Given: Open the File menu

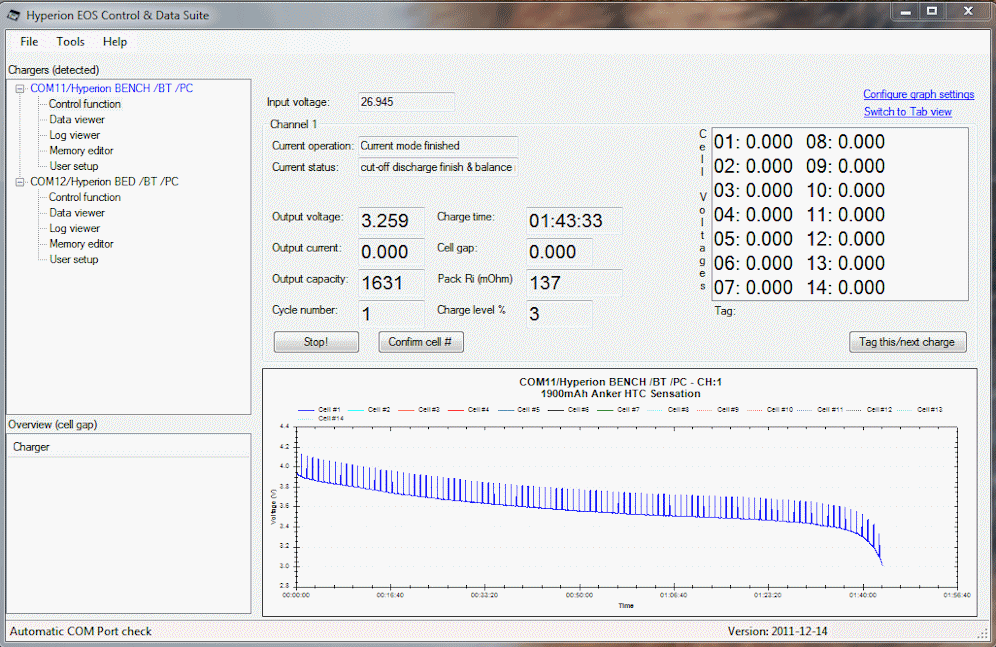Looking at the screenshot, I should pyautogui.click(x=29, y=42).
